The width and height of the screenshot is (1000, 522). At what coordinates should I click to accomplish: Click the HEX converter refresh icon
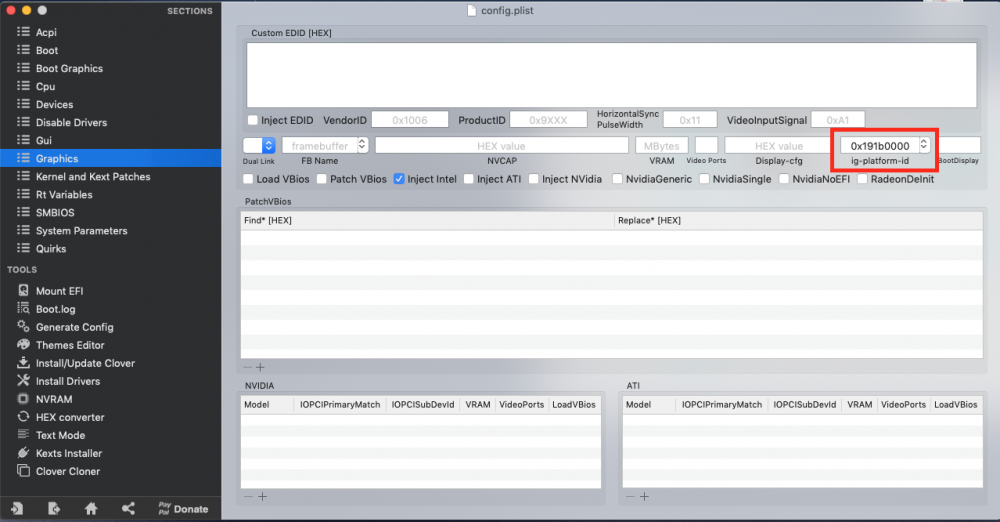[24, 417]
